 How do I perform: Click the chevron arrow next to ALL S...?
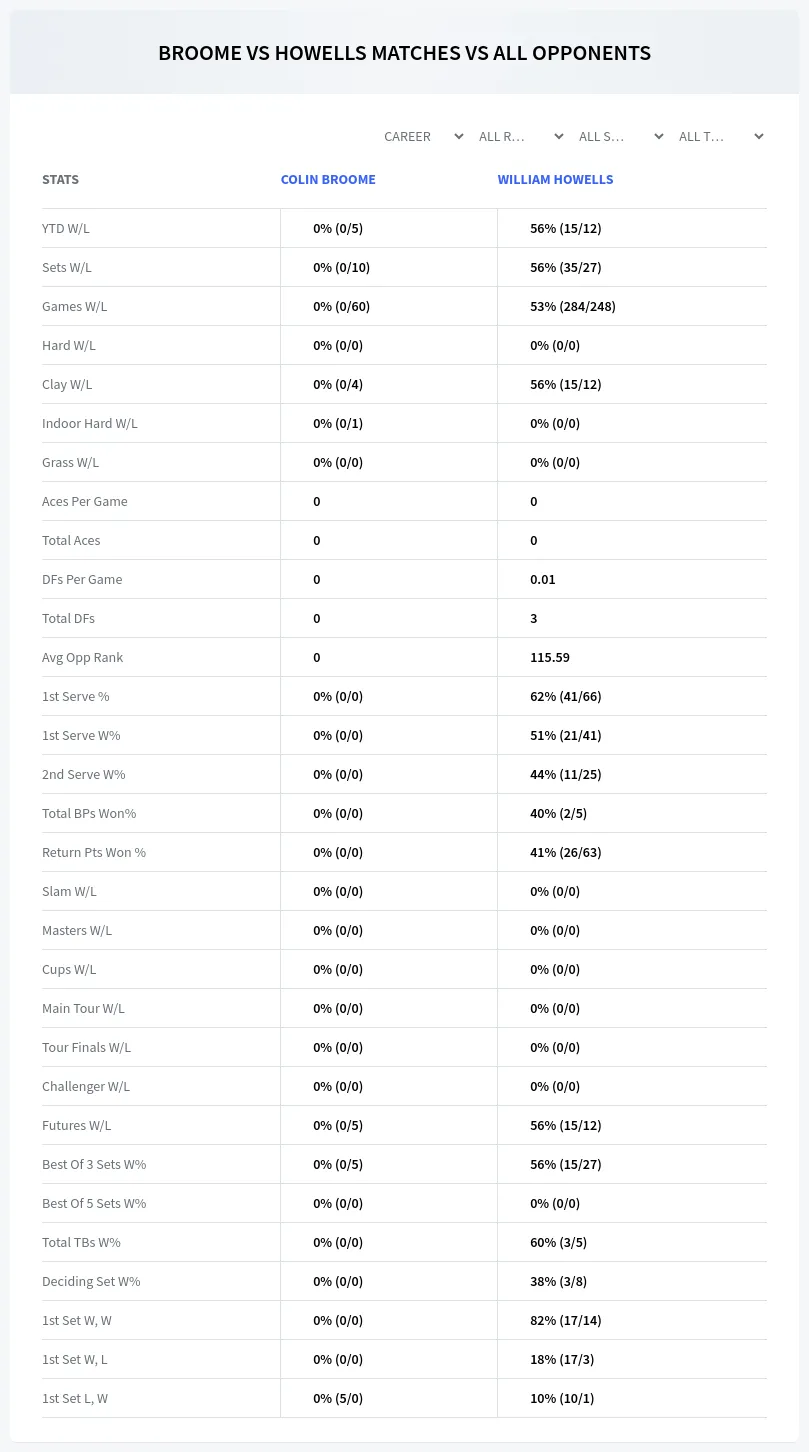click(659, 136)
